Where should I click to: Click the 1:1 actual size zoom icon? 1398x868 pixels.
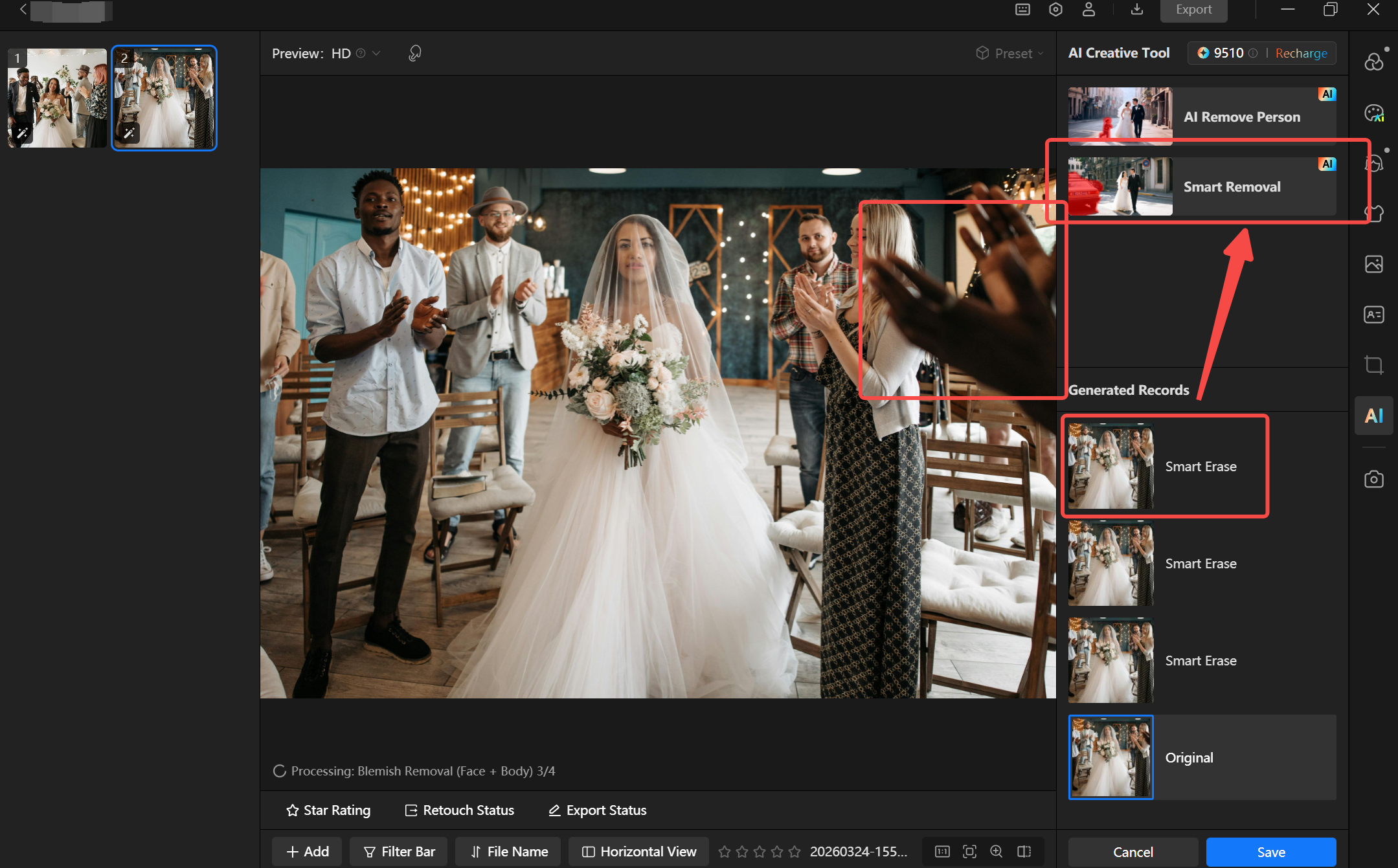pos(942,851)
